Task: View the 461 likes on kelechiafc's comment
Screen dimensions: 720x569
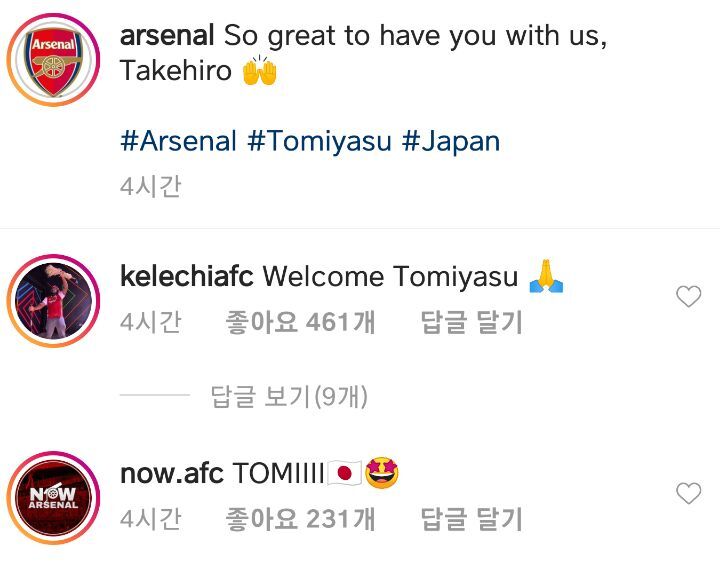Action: (301, 323)
